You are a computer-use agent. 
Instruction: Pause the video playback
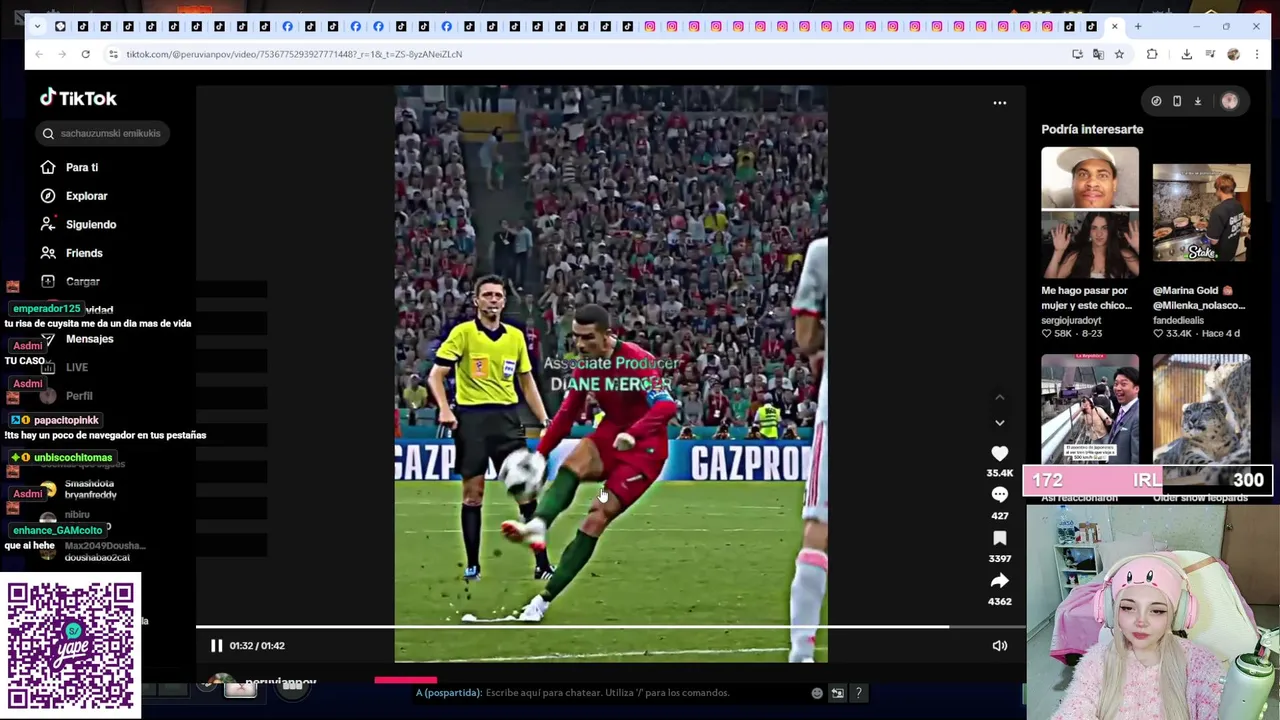point(216,646)
